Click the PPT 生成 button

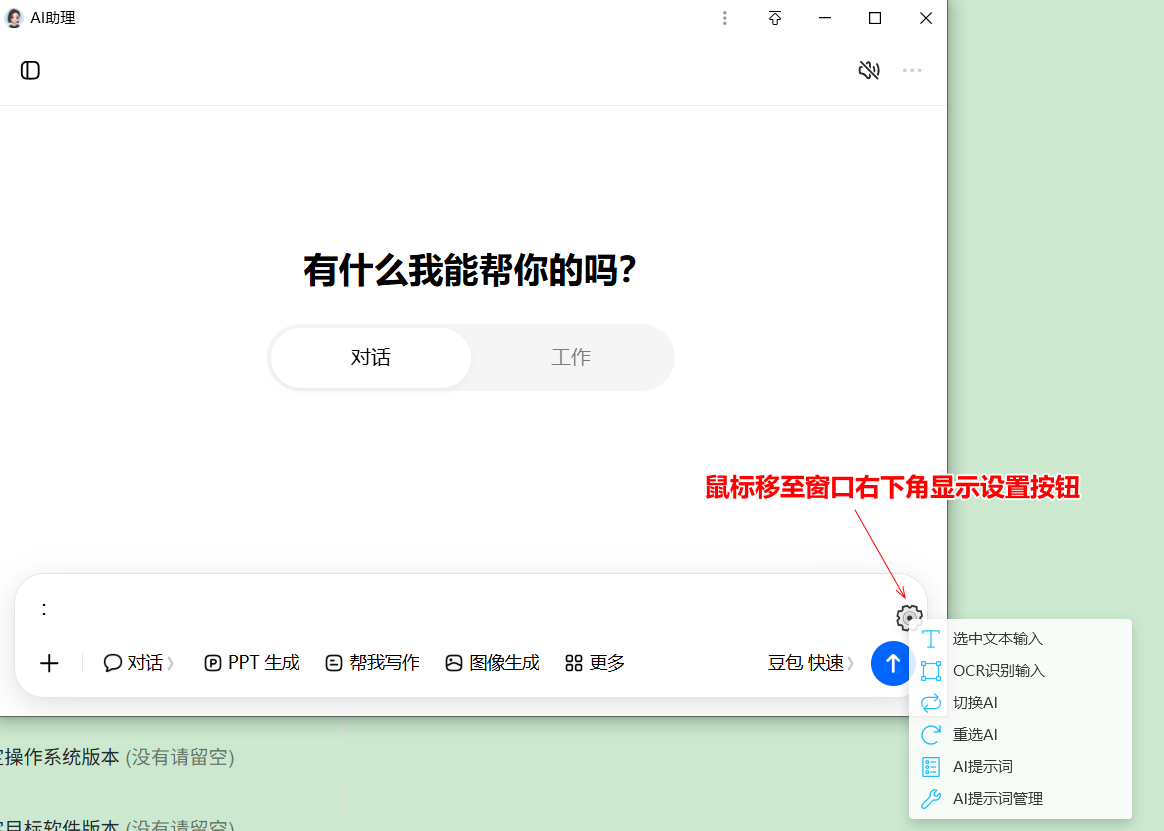pos(252,663)
